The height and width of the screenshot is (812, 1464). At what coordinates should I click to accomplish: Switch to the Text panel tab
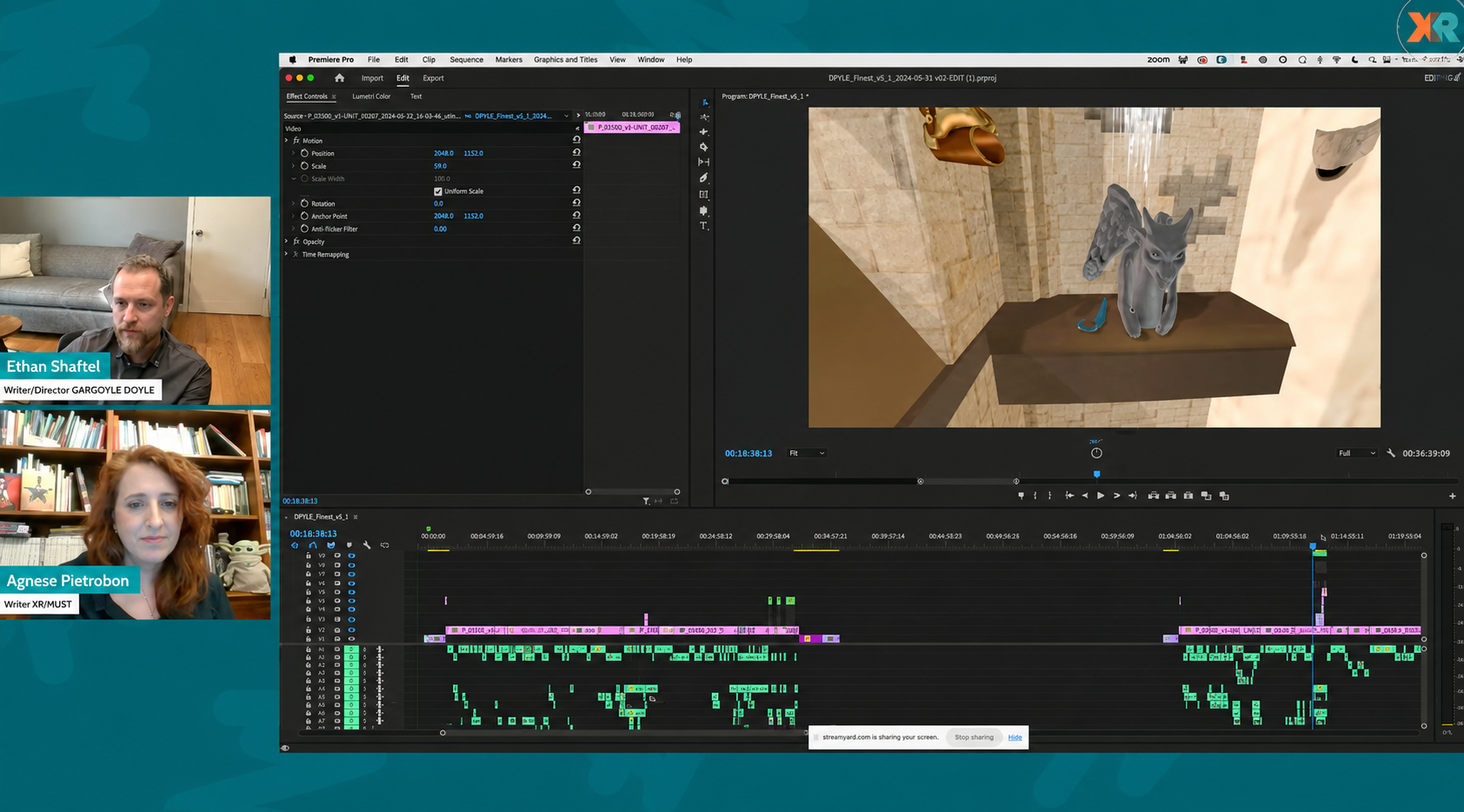click(416, 97)
